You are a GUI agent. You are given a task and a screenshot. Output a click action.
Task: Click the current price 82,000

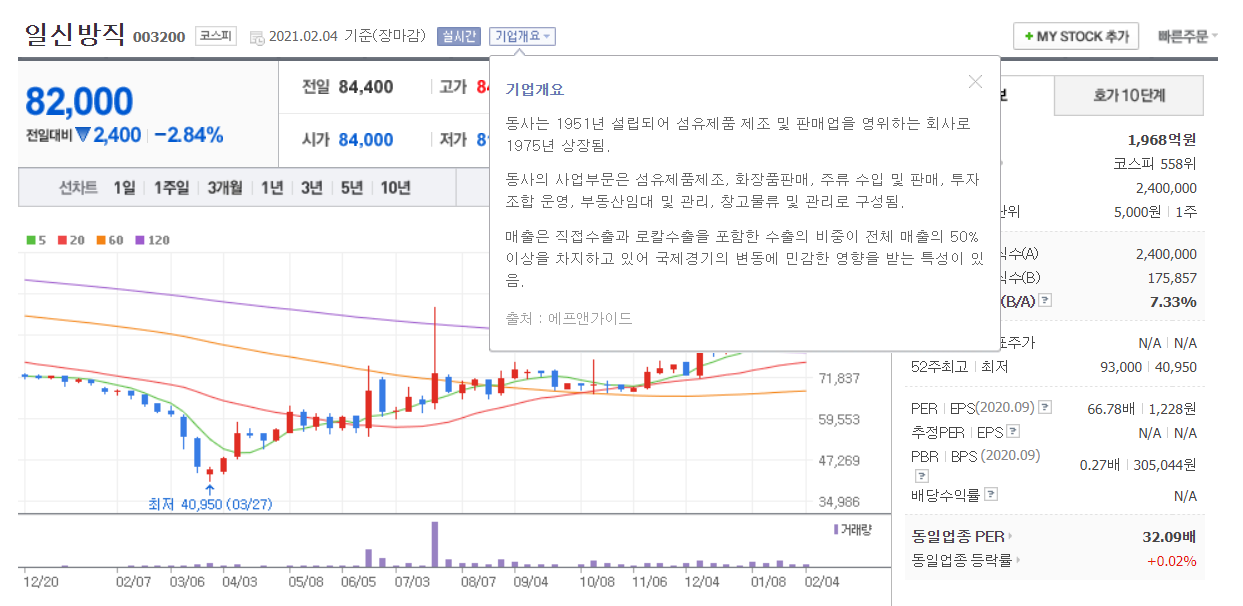(x=79, y=102)
